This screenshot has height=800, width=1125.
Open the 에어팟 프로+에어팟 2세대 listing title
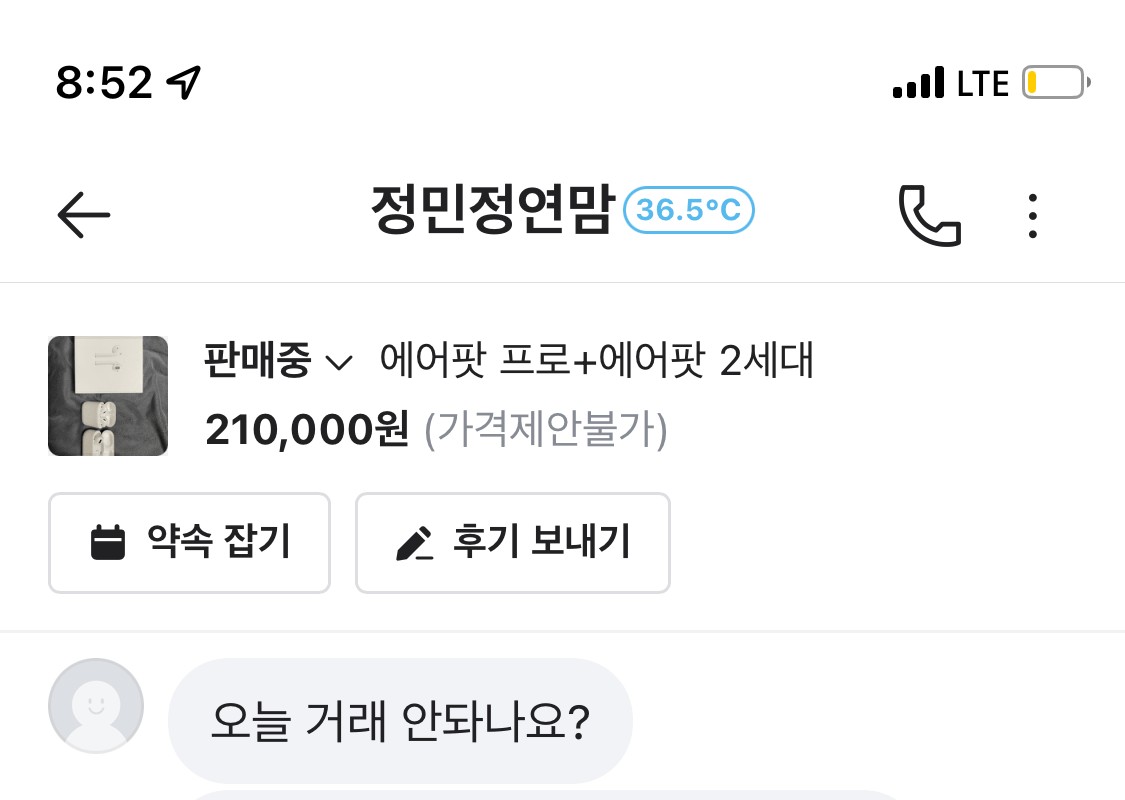597,360
